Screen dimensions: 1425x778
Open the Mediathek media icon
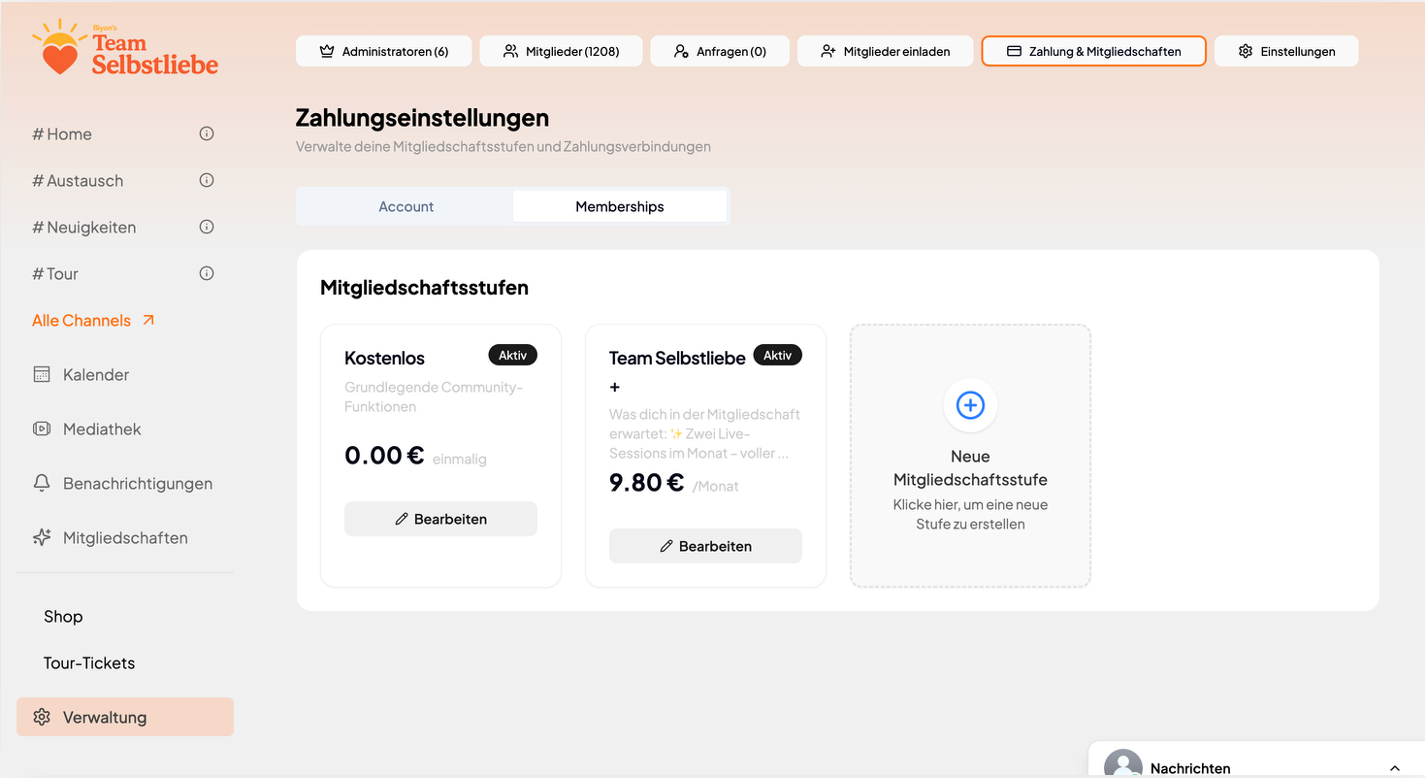[x=41, y=428]
